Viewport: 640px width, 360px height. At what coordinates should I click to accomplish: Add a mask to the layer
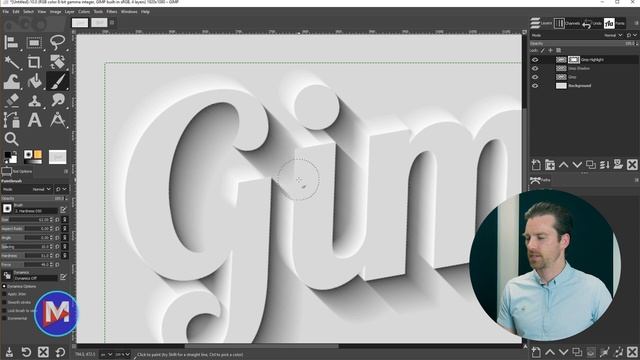618,164
